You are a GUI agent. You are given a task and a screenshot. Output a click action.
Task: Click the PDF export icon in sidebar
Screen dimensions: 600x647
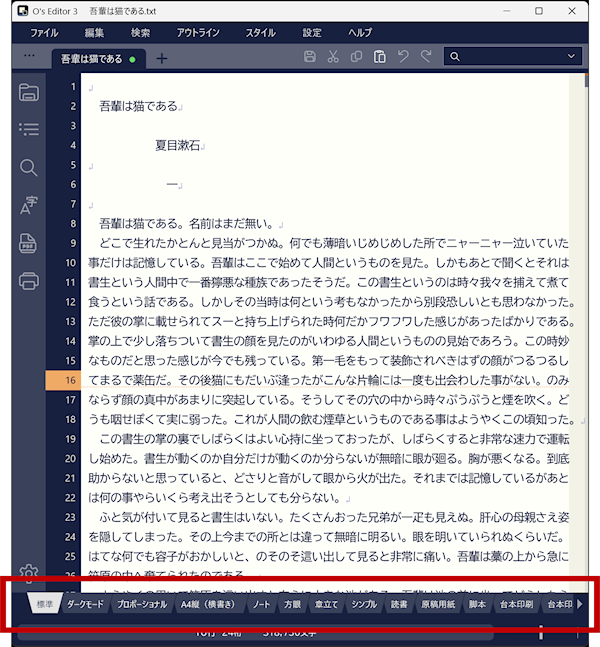28,243
